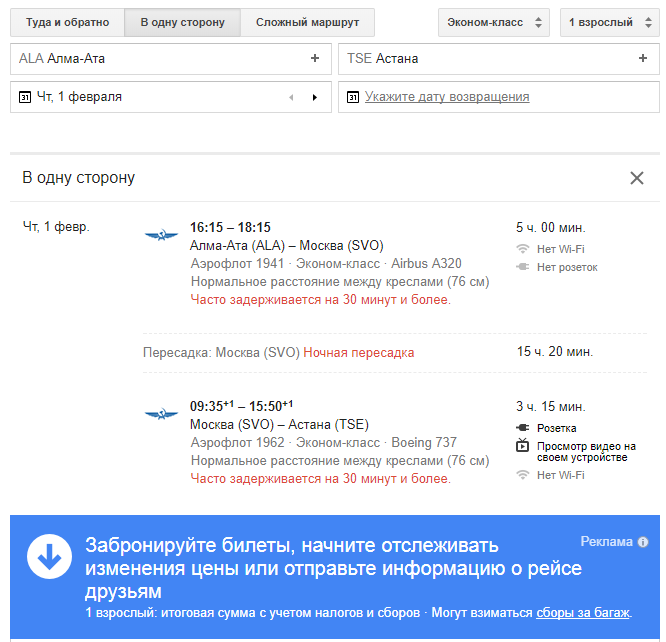The height and width of the screenshot is (642, 666).
Task: Click the plus icon in Астана destination field
Action: tap(642, 59)
